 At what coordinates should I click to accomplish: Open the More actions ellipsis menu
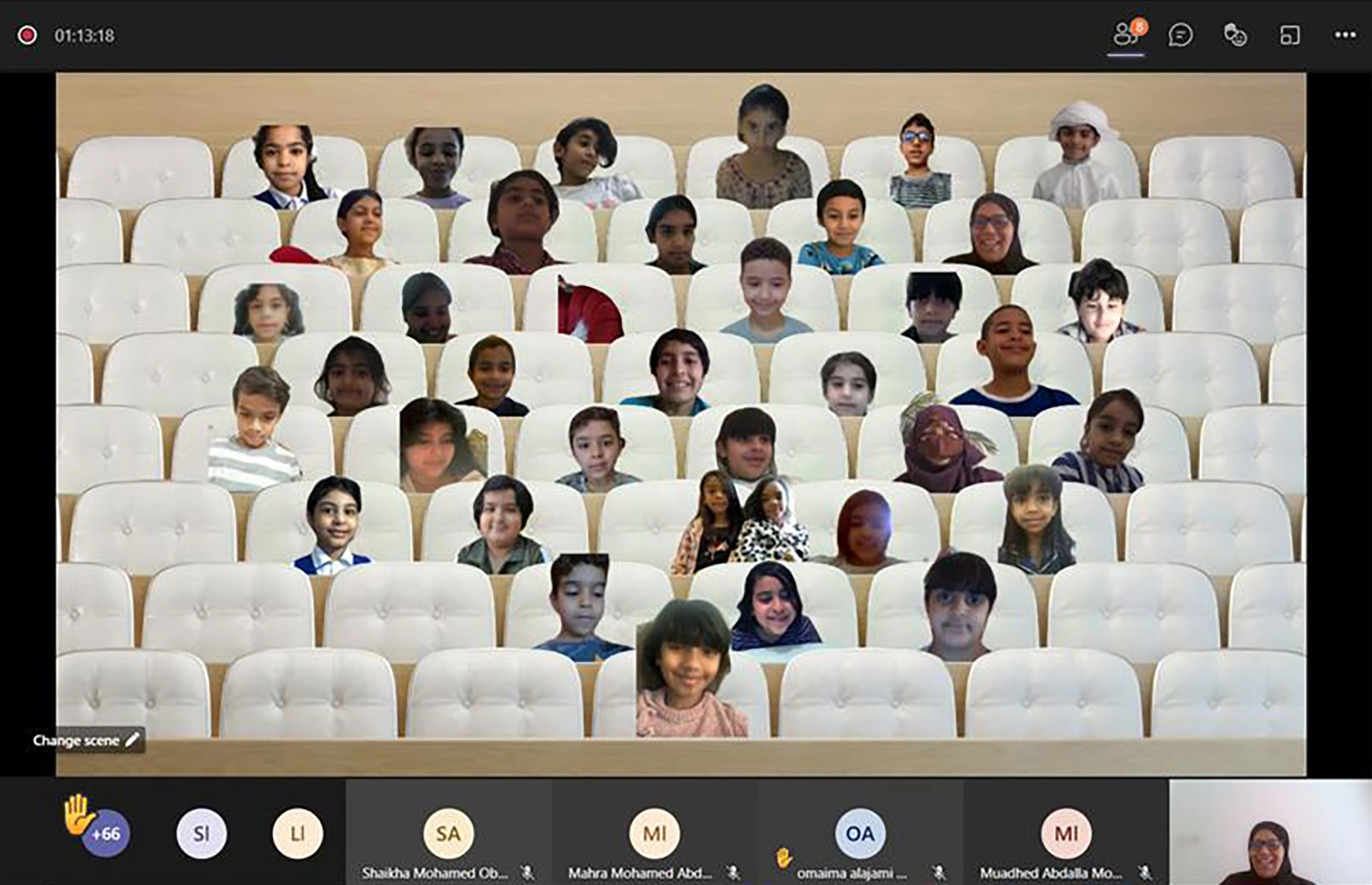[x=1344, y=35]
